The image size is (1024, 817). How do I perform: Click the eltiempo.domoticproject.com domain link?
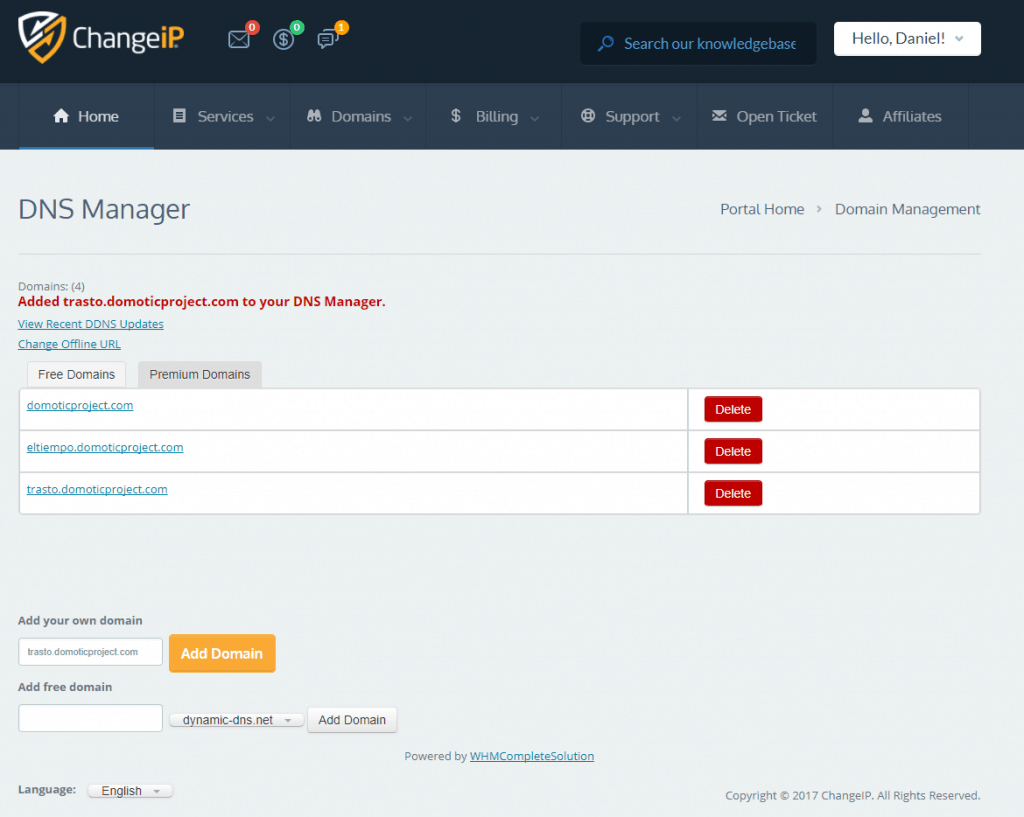tap(105, 447)
